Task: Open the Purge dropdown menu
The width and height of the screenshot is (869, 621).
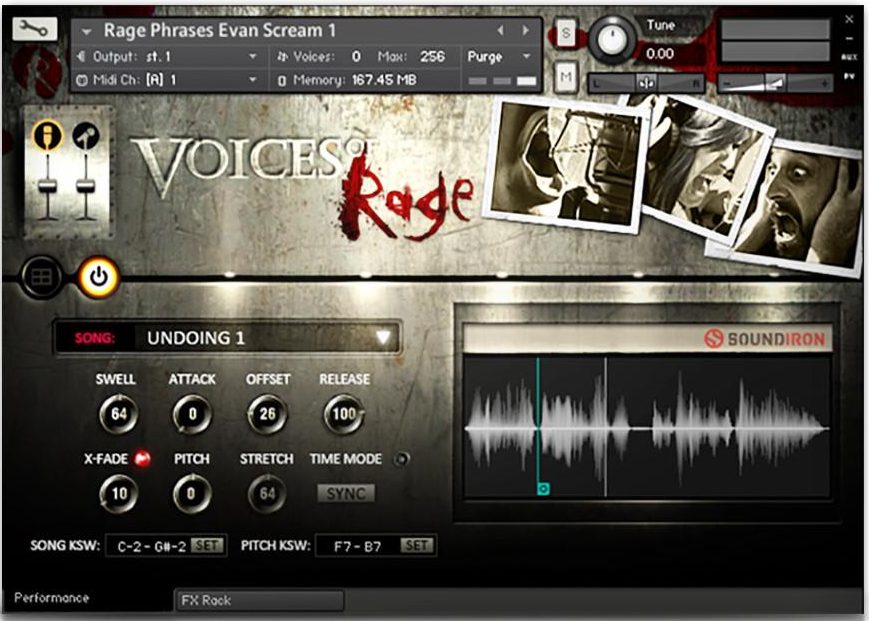Action: coord(501,57)
